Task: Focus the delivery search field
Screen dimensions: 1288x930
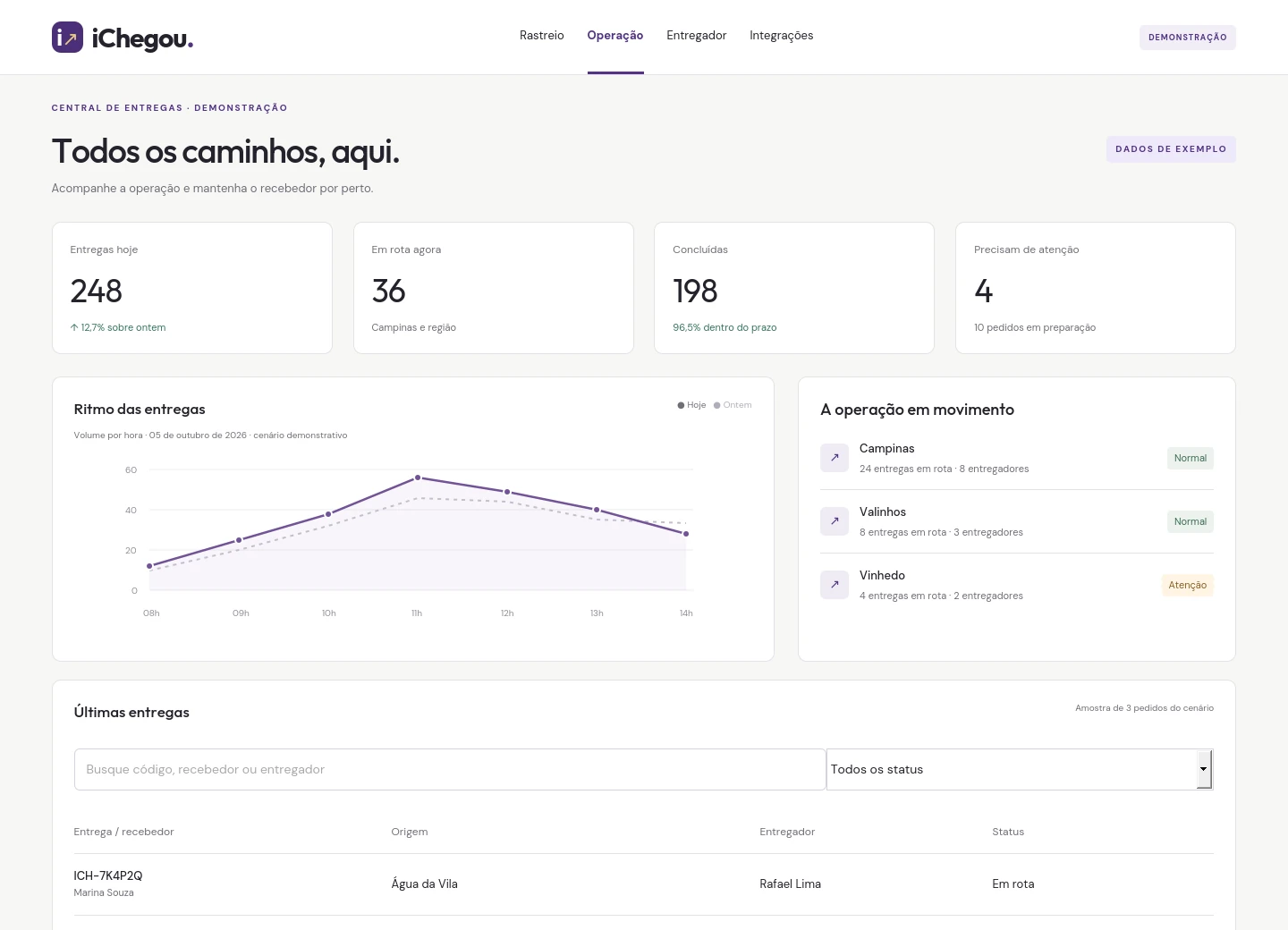Action: 450,769
